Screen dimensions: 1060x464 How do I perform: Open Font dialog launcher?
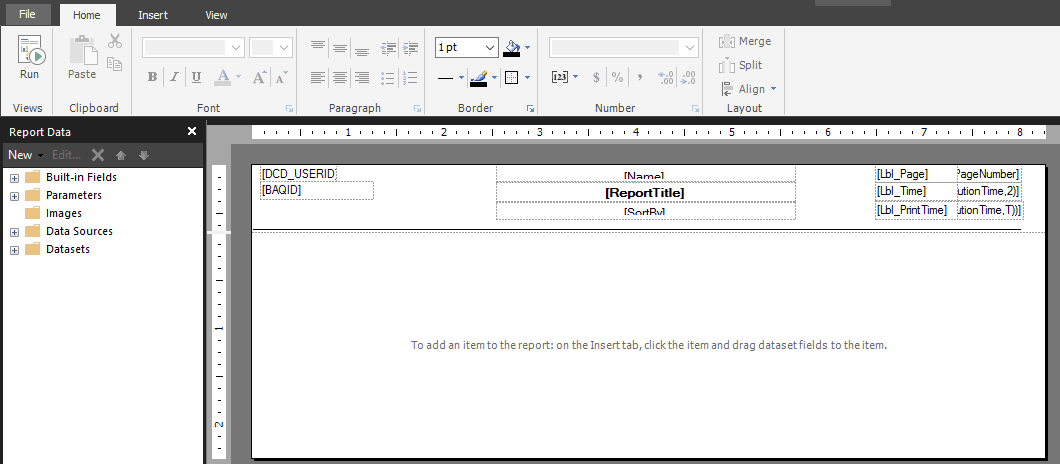pyautogui.click(x=289, y=108)
